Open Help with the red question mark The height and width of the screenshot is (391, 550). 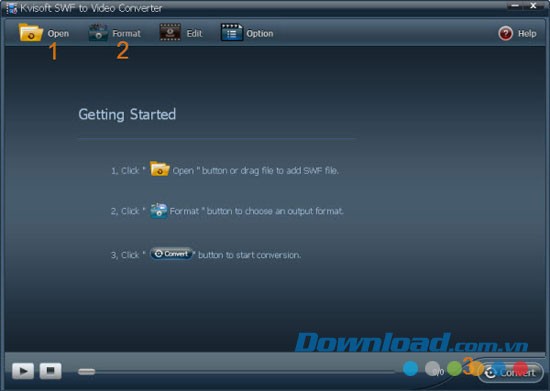click(517, 34)
